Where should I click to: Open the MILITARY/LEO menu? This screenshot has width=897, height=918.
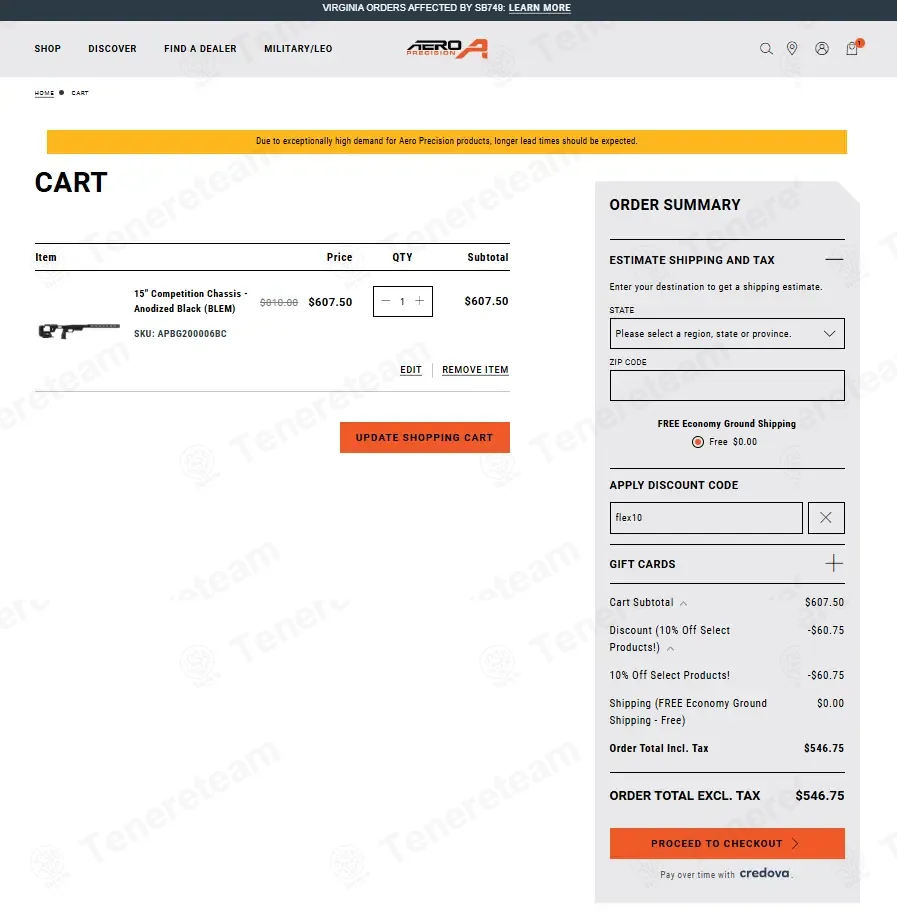tap(298, 49)
